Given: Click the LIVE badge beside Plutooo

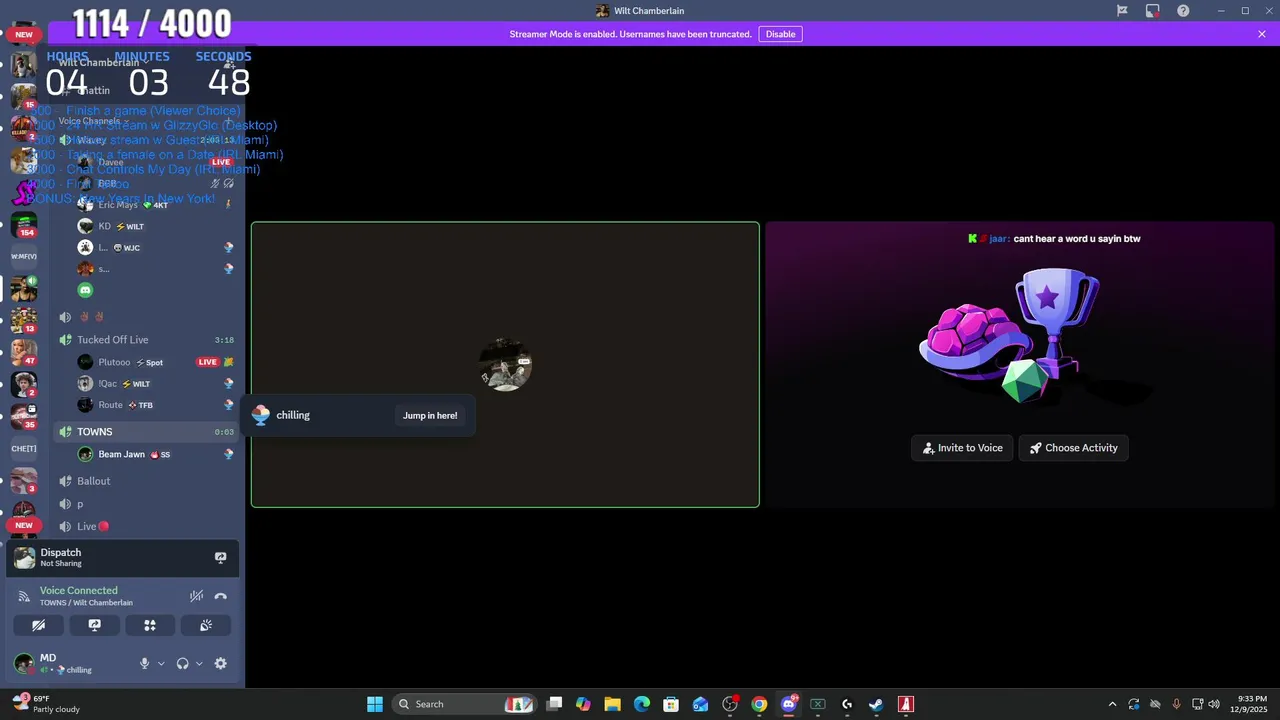Looking at the screenshot, I should click(207, 362).
